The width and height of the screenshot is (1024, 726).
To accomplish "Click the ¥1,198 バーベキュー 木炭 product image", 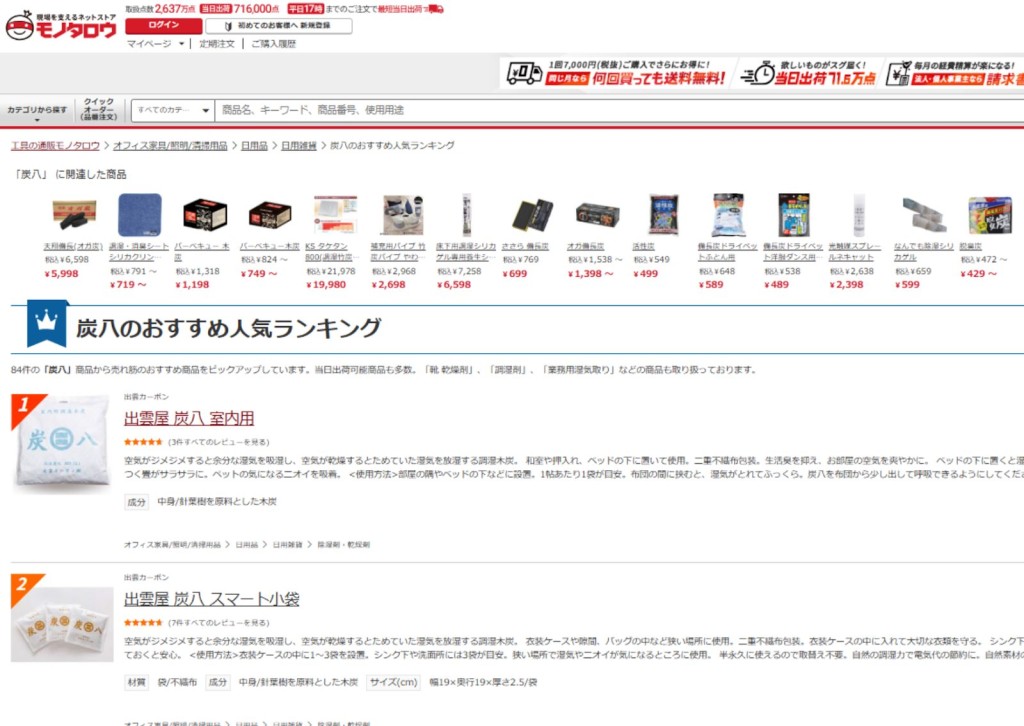I will click(x=204, y=215).
